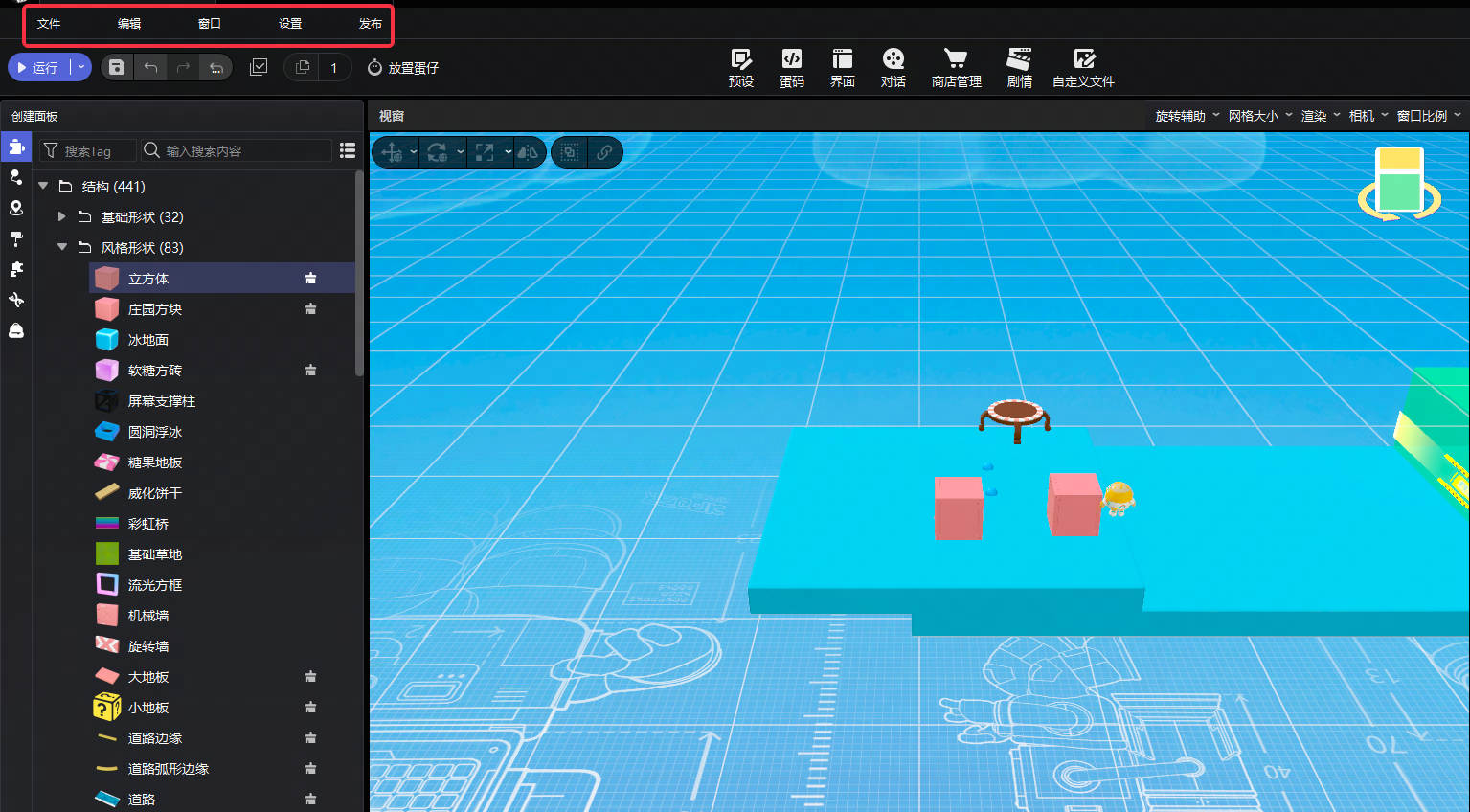Click the save icon in the toolbar
1470x812 pixels.
click(x=117, y=67)
